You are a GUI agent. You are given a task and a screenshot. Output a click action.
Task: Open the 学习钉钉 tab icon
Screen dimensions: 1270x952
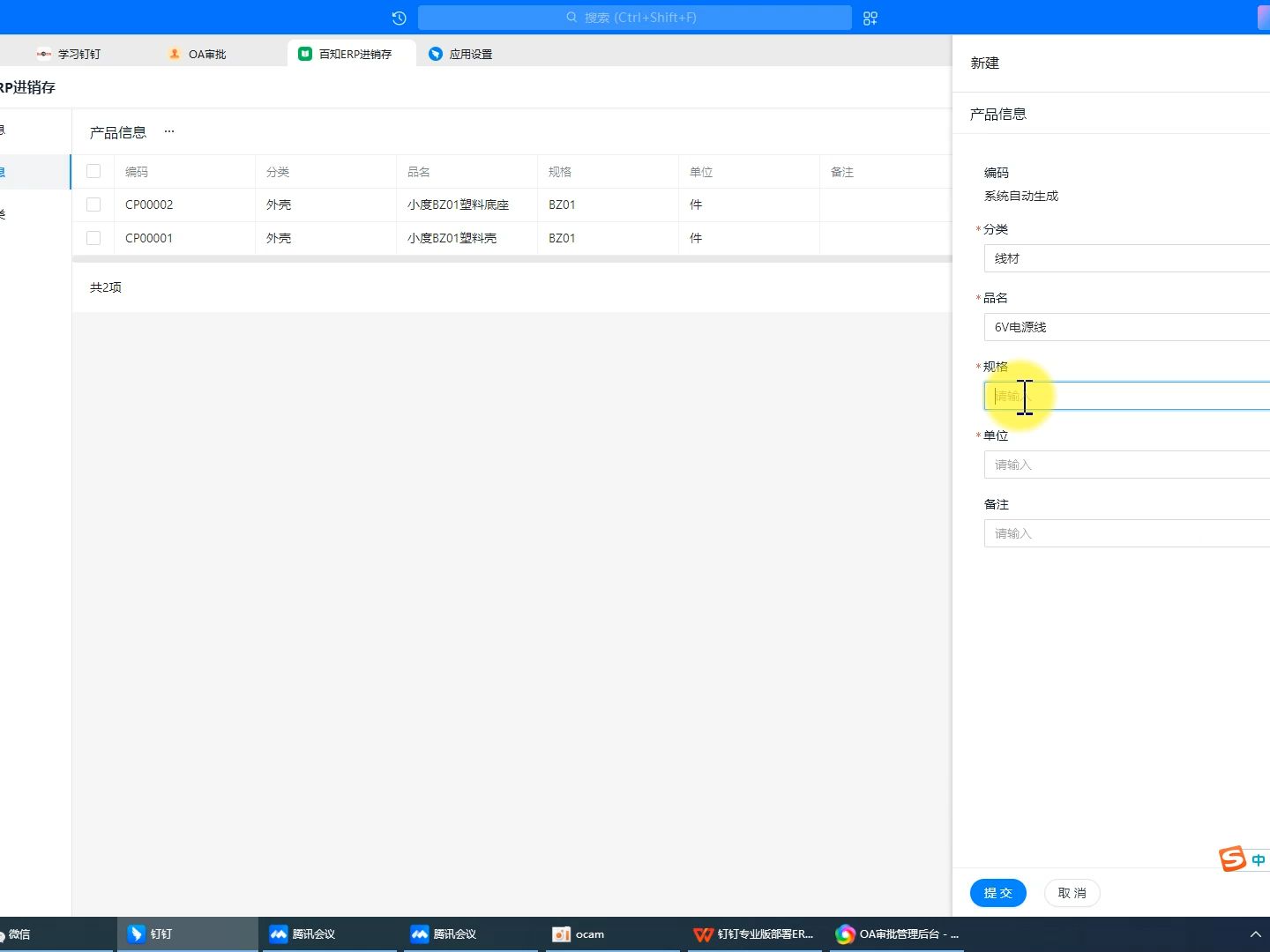pyautogui.click(x=44, y=54)
